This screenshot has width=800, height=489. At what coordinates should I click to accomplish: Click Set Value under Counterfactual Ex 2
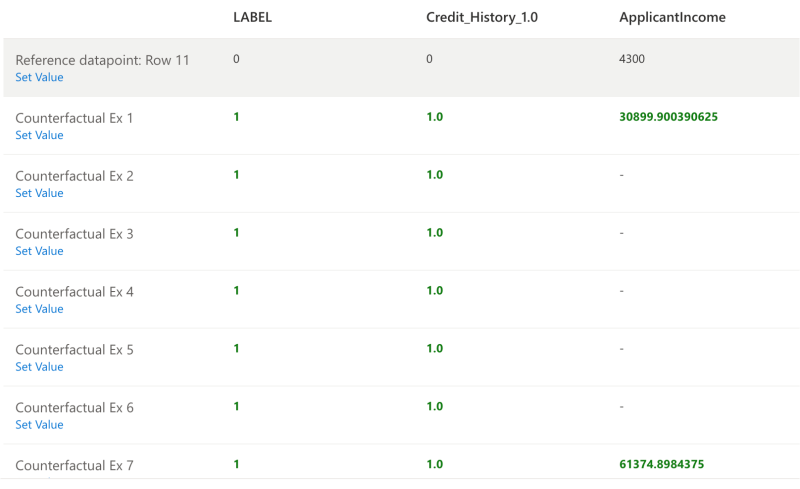(39, 193)
